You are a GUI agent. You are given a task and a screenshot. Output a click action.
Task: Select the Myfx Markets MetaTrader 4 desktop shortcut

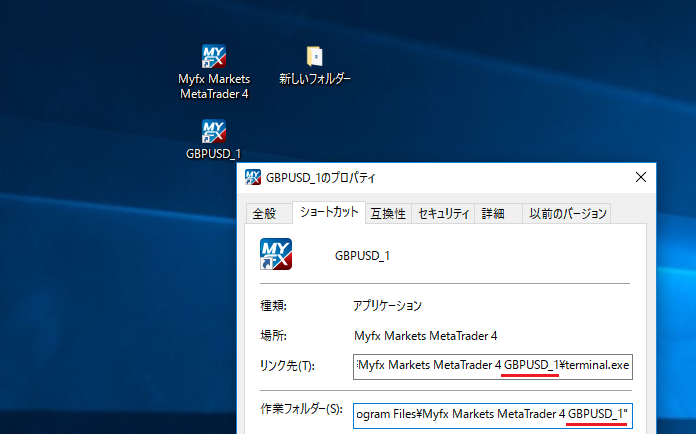tap(214, 72)
